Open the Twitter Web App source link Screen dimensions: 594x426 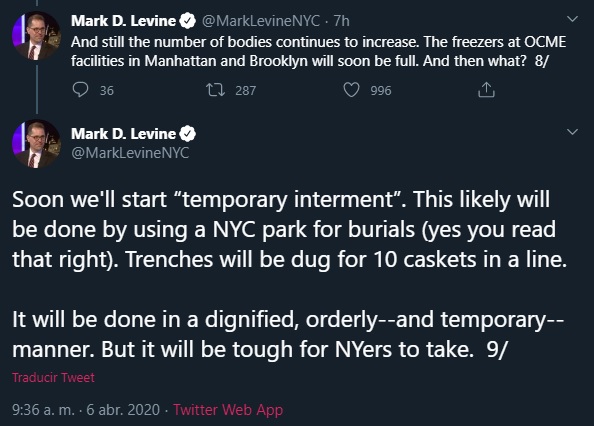tap(228, 410)
